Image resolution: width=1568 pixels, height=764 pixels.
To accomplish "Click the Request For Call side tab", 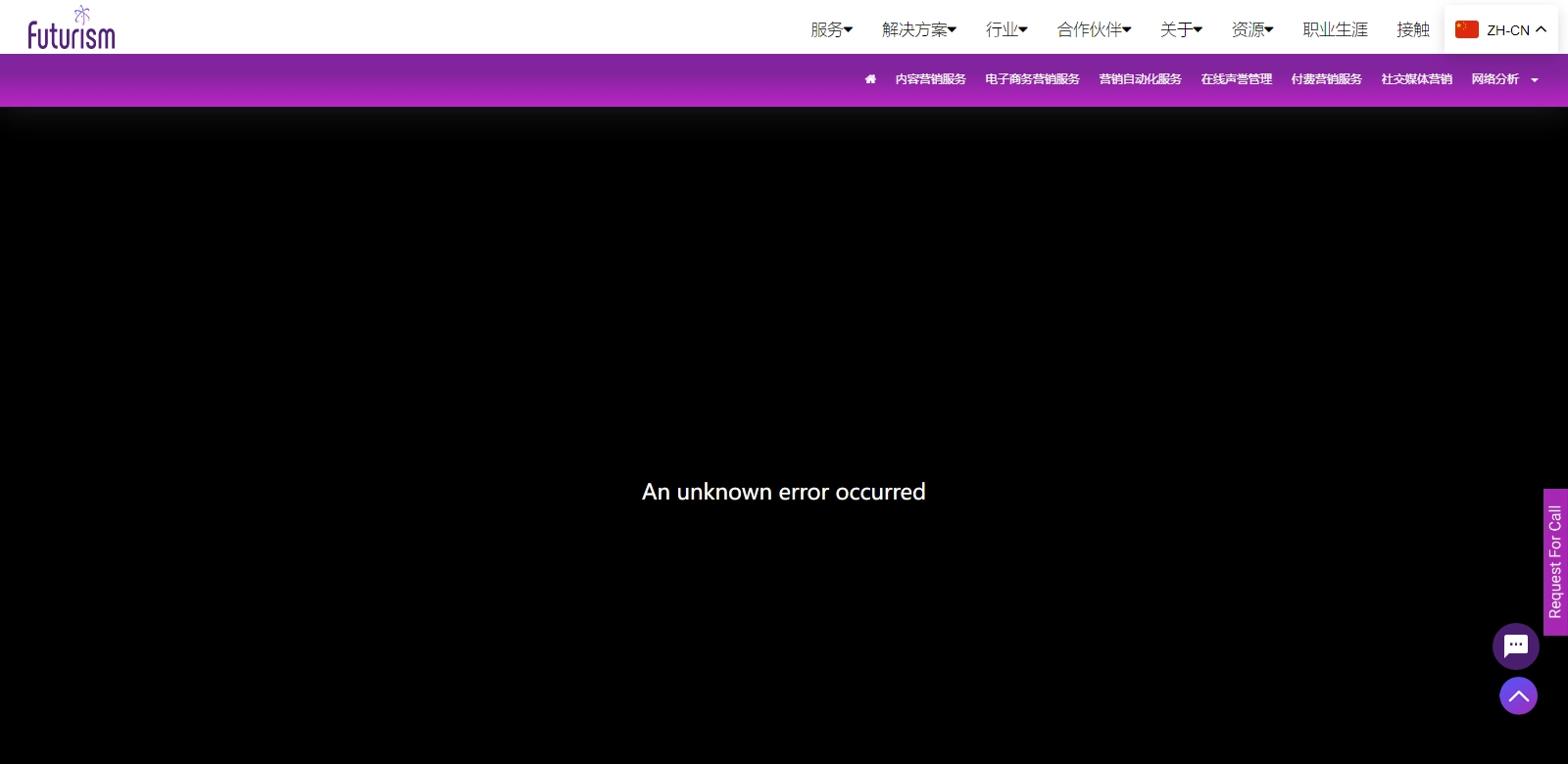I will tap(1555, 562).
